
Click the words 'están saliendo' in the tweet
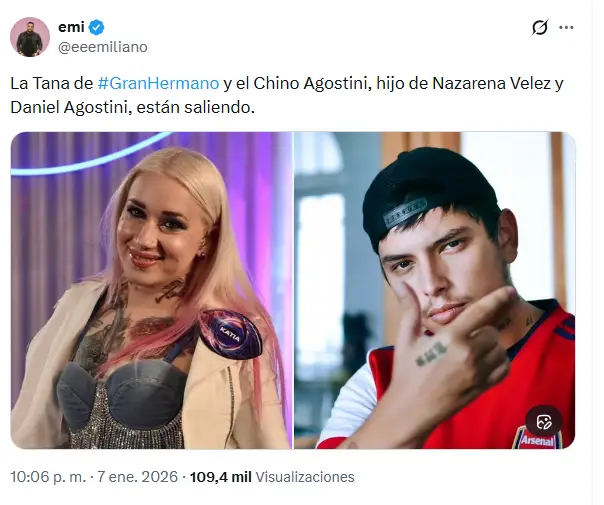[x=195, y=107]
